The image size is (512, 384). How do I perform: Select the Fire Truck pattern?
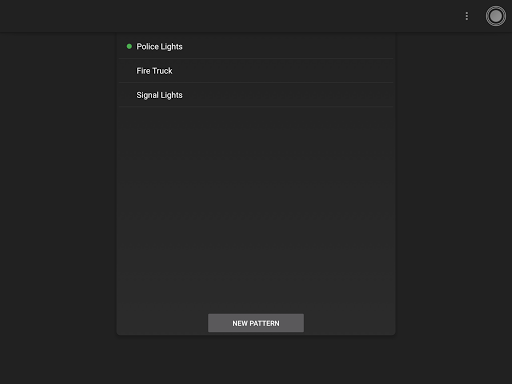[x=256, y=71]
